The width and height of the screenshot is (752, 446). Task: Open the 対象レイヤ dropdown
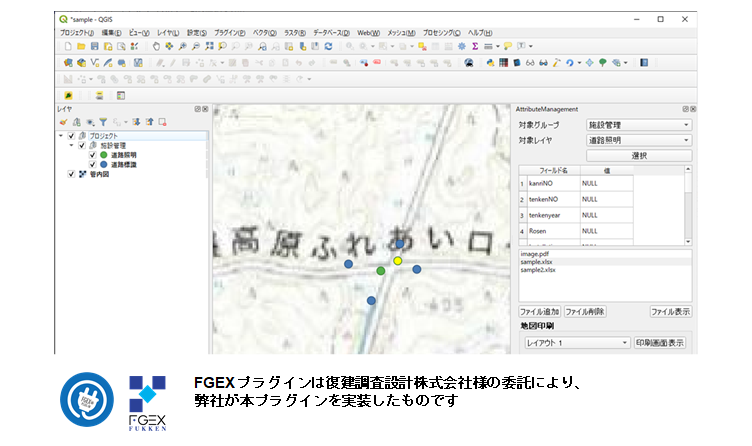pyautogui.click(x=638, y=140)
